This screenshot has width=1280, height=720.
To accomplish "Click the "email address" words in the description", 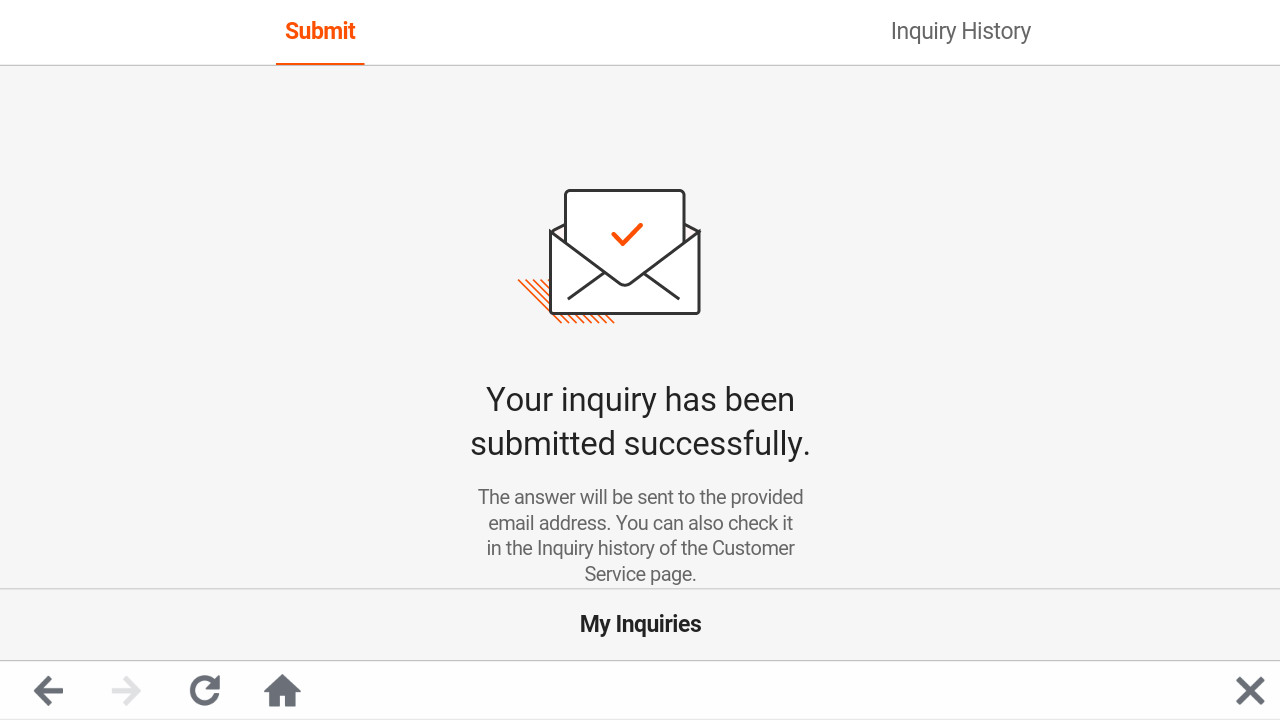I will pyautogui.click(x=547, y=523).
